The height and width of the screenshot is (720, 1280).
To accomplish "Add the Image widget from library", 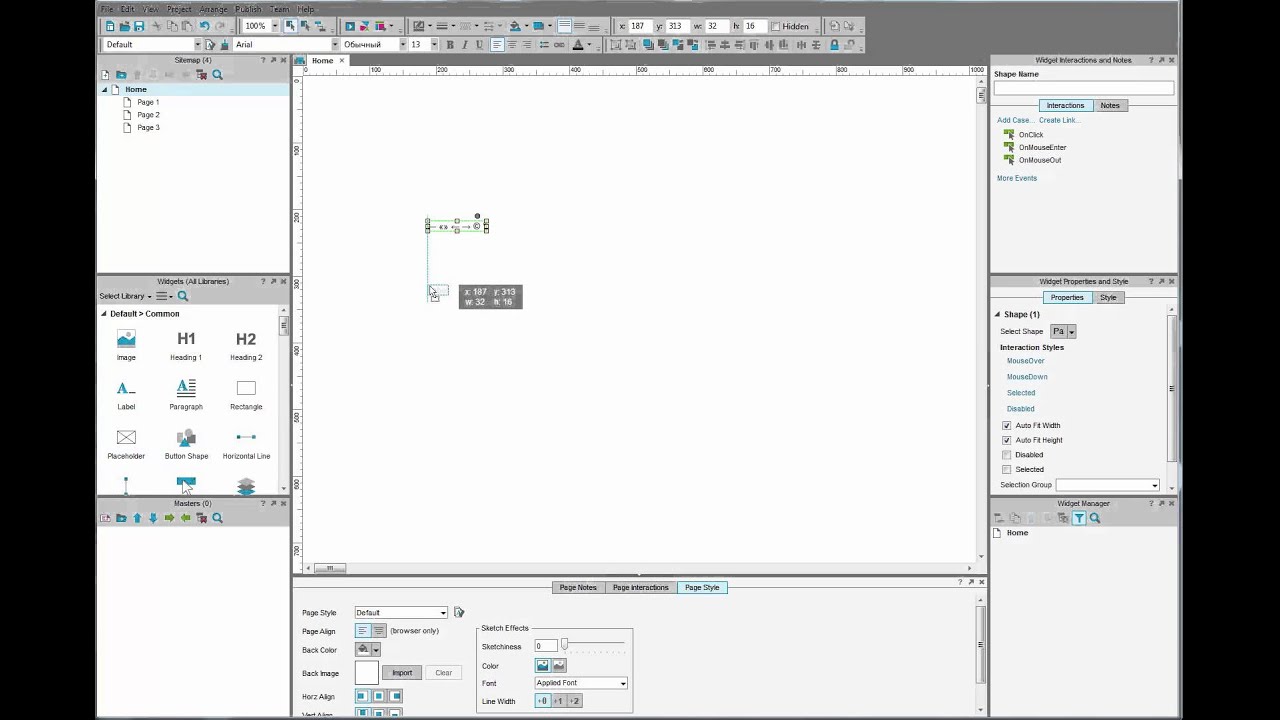I will click(126, 346).
